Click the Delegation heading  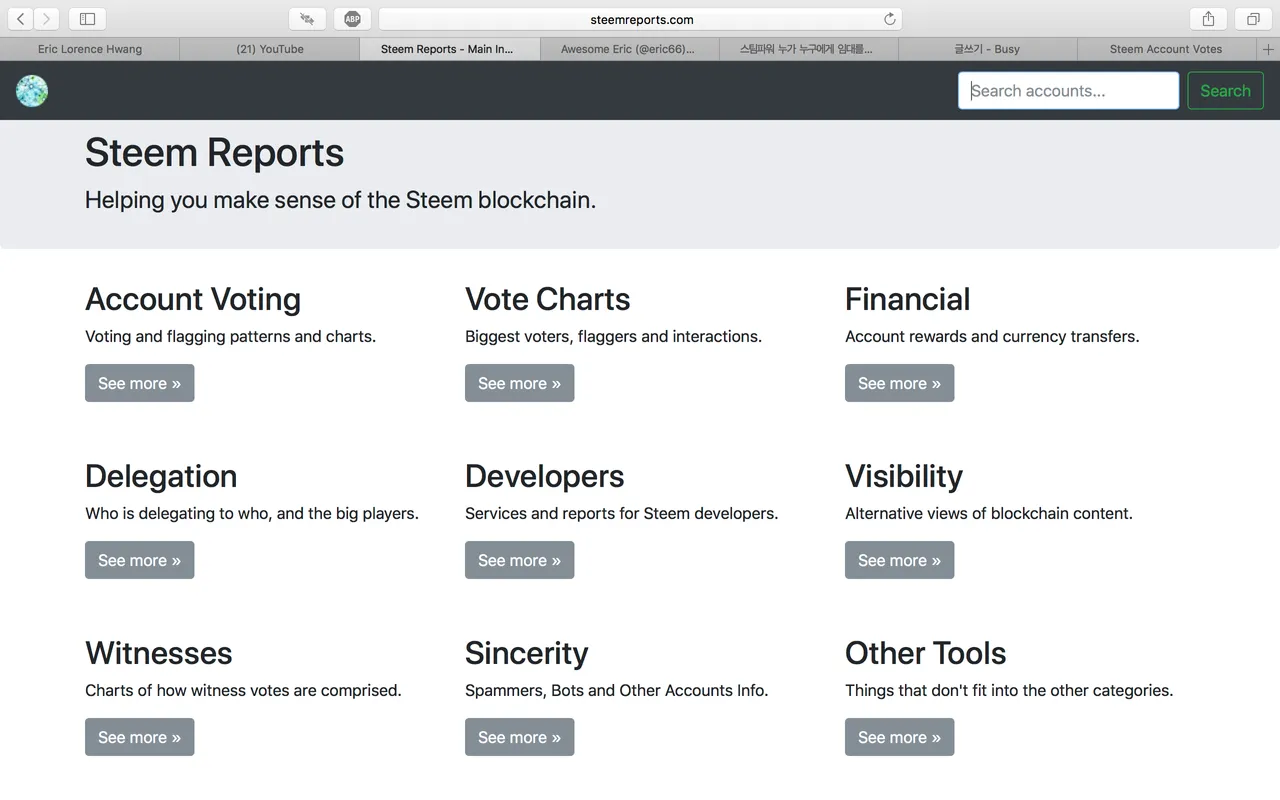coord(161,476)
